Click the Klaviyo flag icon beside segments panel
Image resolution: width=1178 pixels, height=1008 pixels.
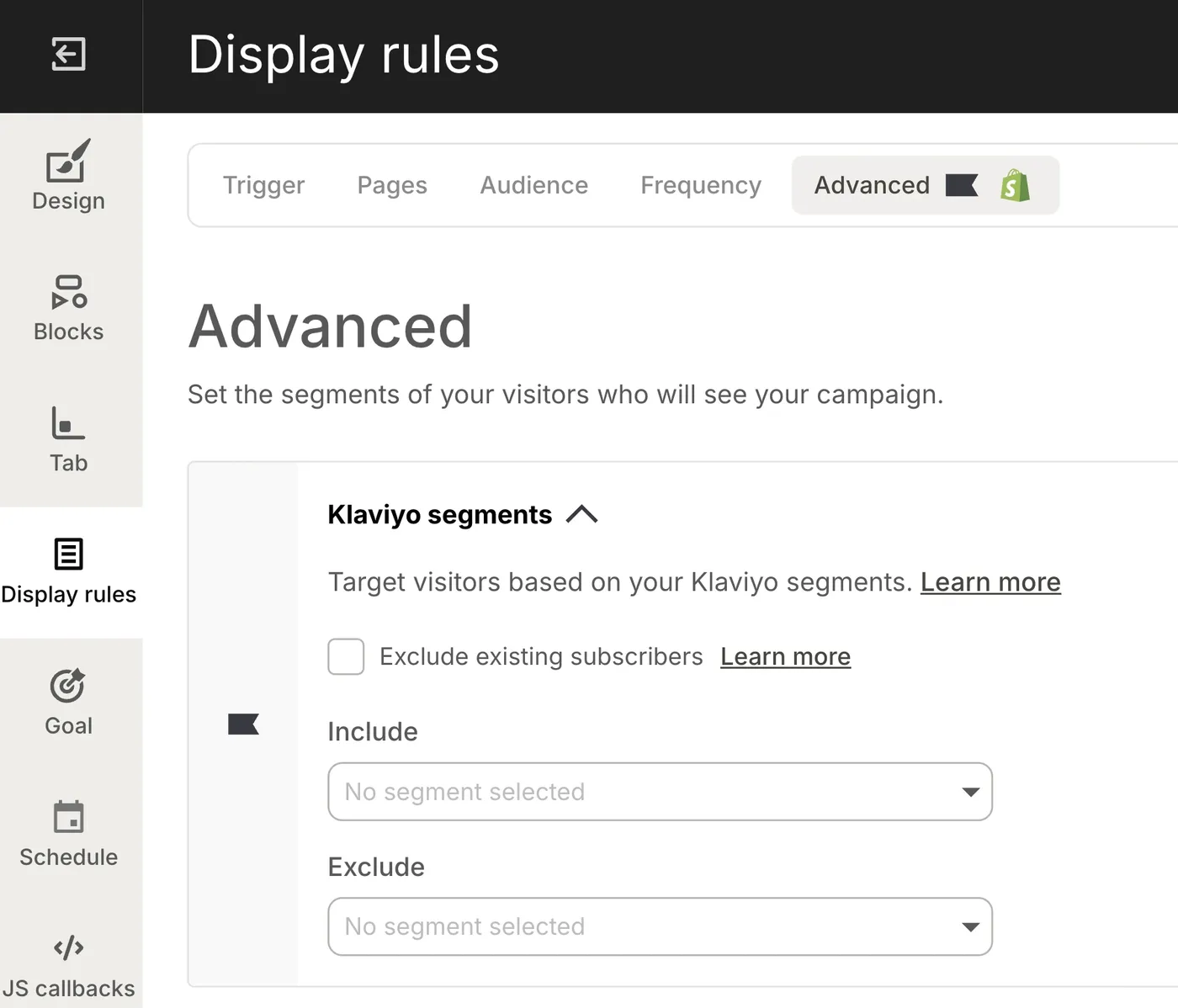click(x=243, y=724)
